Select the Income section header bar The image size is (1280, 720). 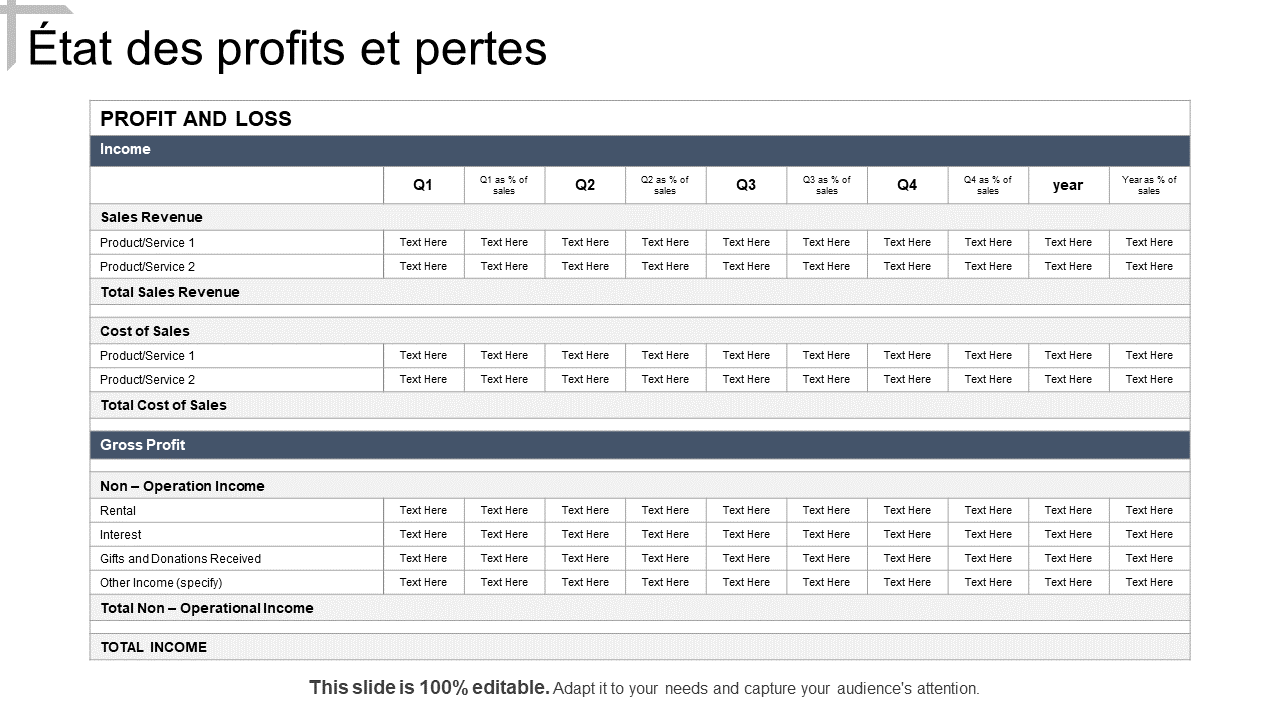click(x=640, y=150)
